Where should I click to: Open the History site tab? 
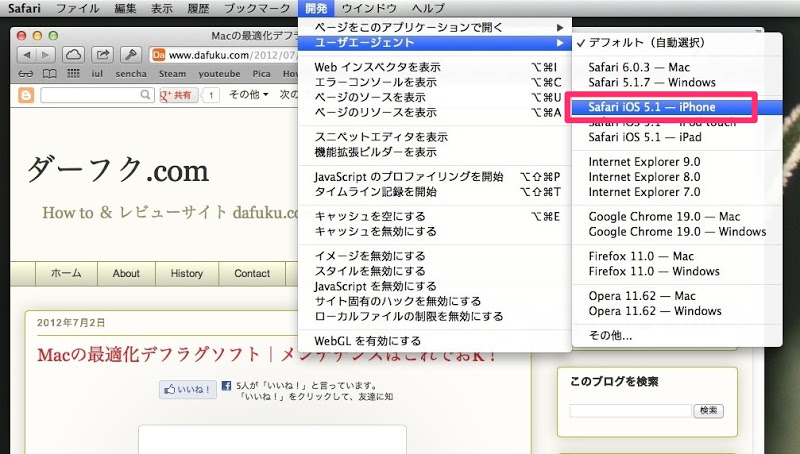click(x=187, y=273)
